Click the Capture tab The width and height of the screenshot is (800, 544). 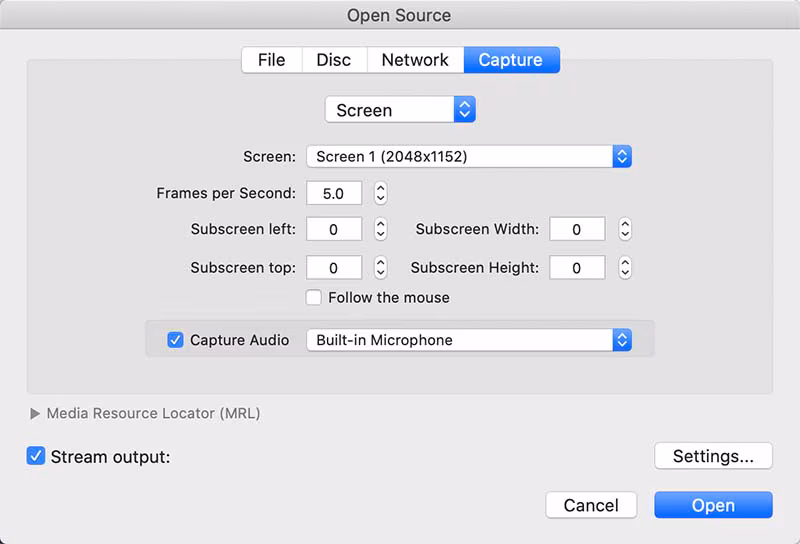[x=510, y=60]
